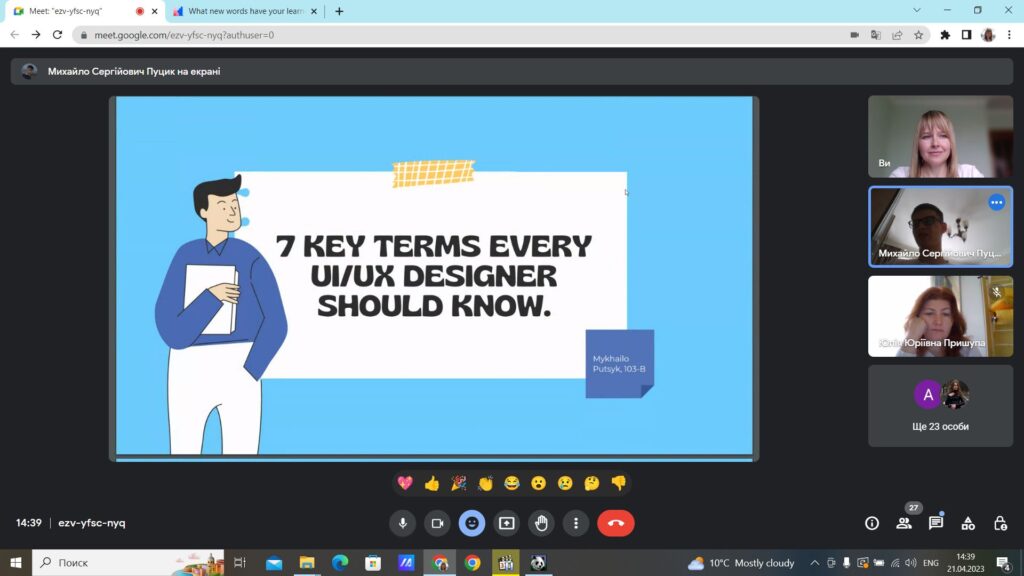Open more options three-dot menu

coord(575,523)
